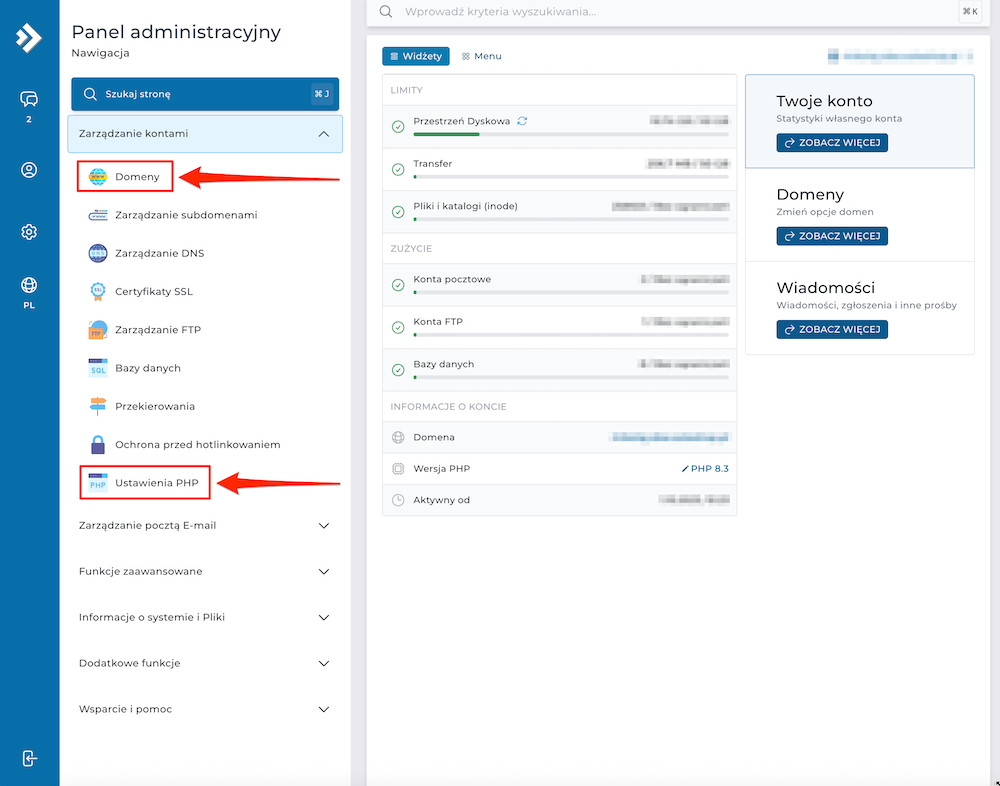Refresh Przestrzeń Dyskowa usage icon
The image size is (1000, 786).
[522, 121]
